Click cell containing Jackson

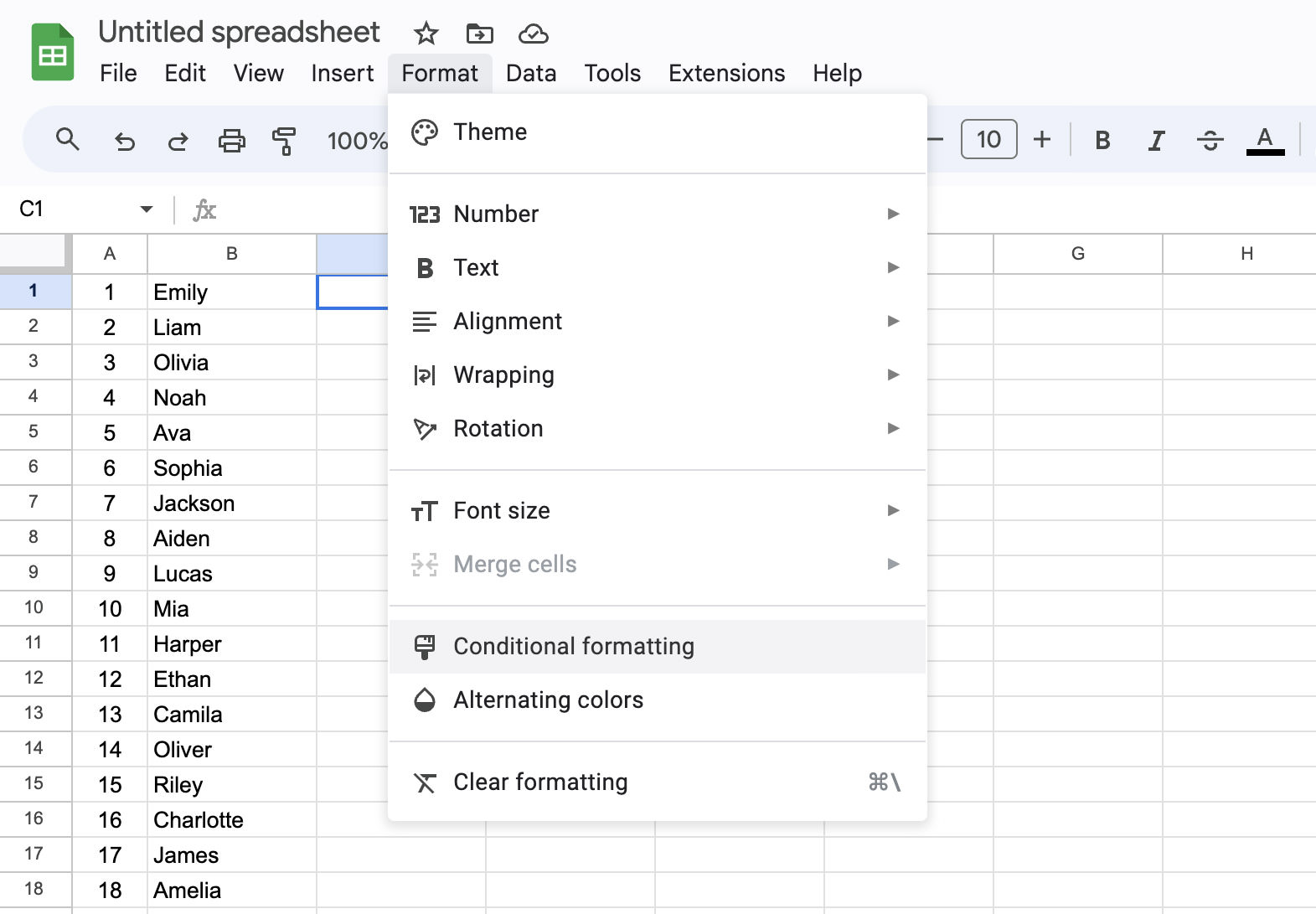(x=232, y=503)
